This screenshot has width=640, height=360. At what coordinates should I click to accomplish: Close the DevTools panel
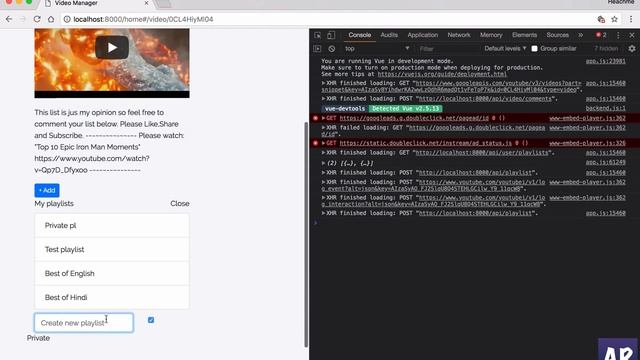click(x=632, y=35)
